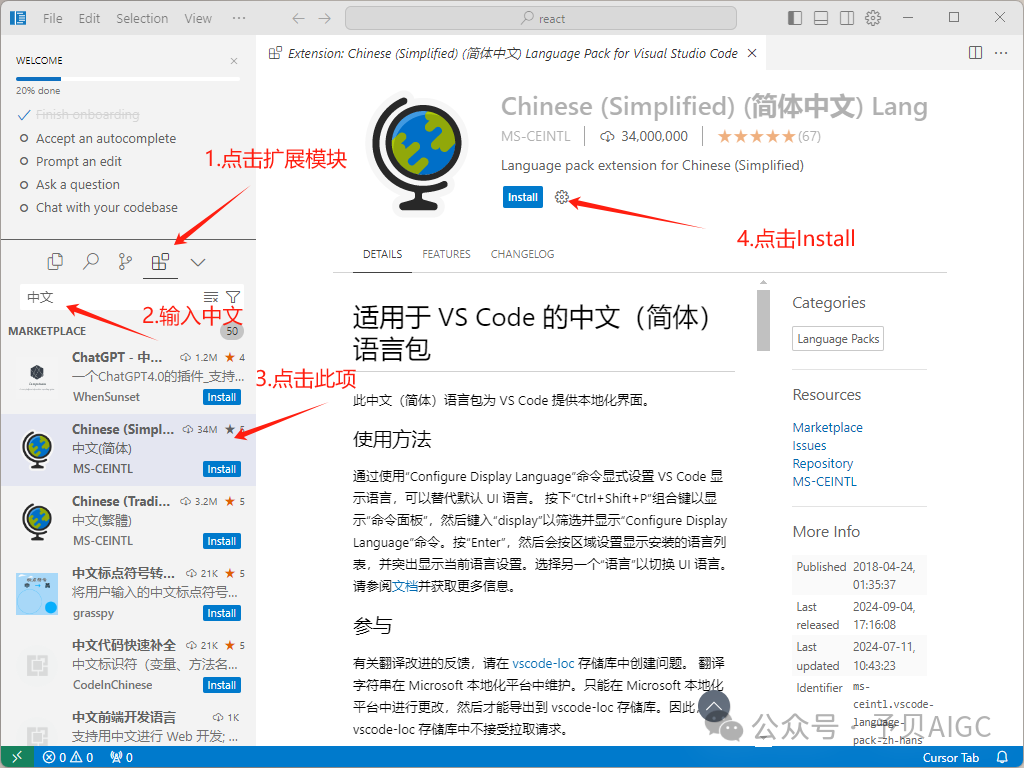Split the editor to the right
This screenshot has width=1024, height=768.
[x=976, y=53]
